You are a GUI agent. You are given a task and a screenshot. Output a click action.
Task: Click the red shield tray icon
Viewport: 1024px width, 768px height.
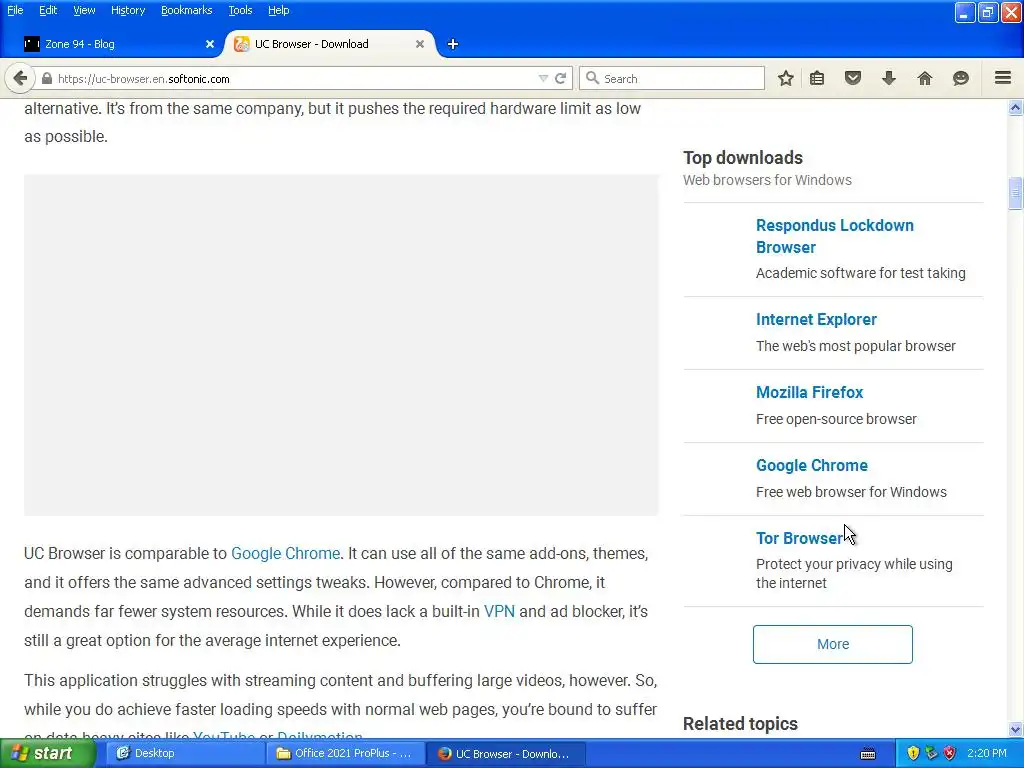point(950,754)
